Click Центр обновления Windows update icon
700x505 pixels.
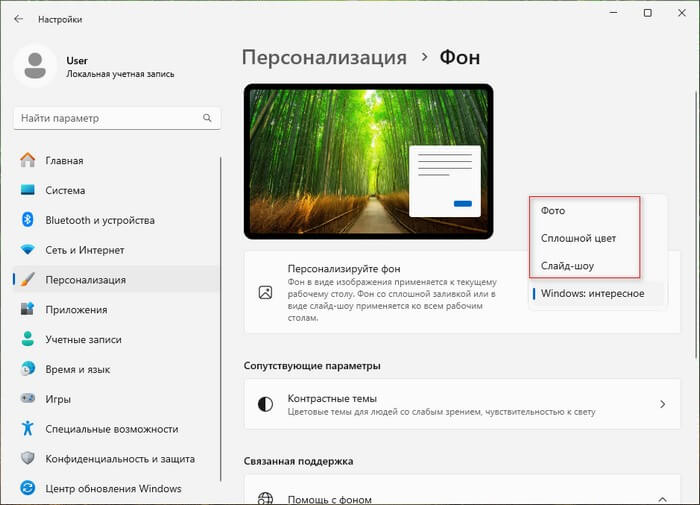pos(28,488)
